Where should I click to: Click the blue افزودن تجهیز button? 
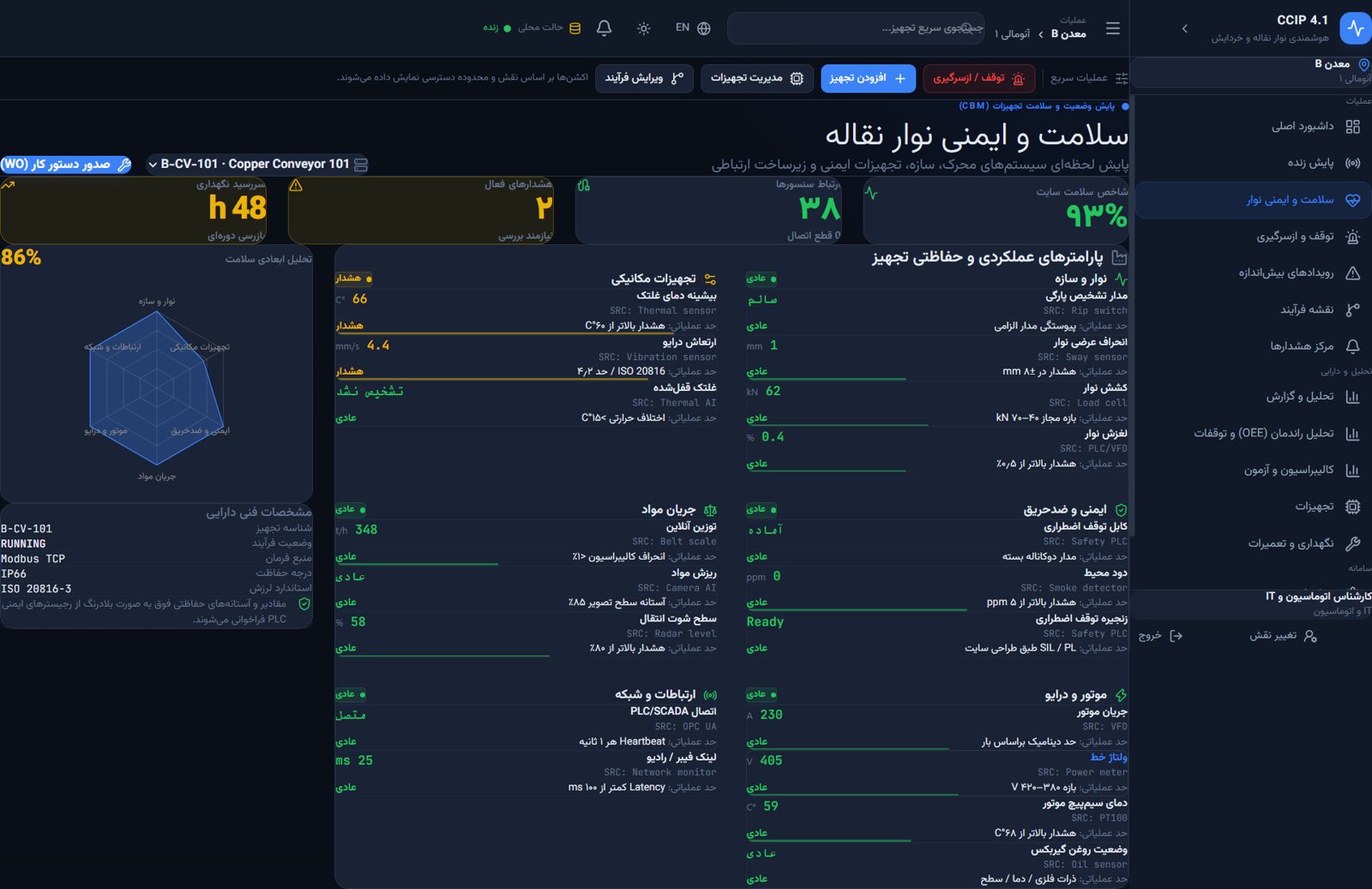(x=868, y=78)
